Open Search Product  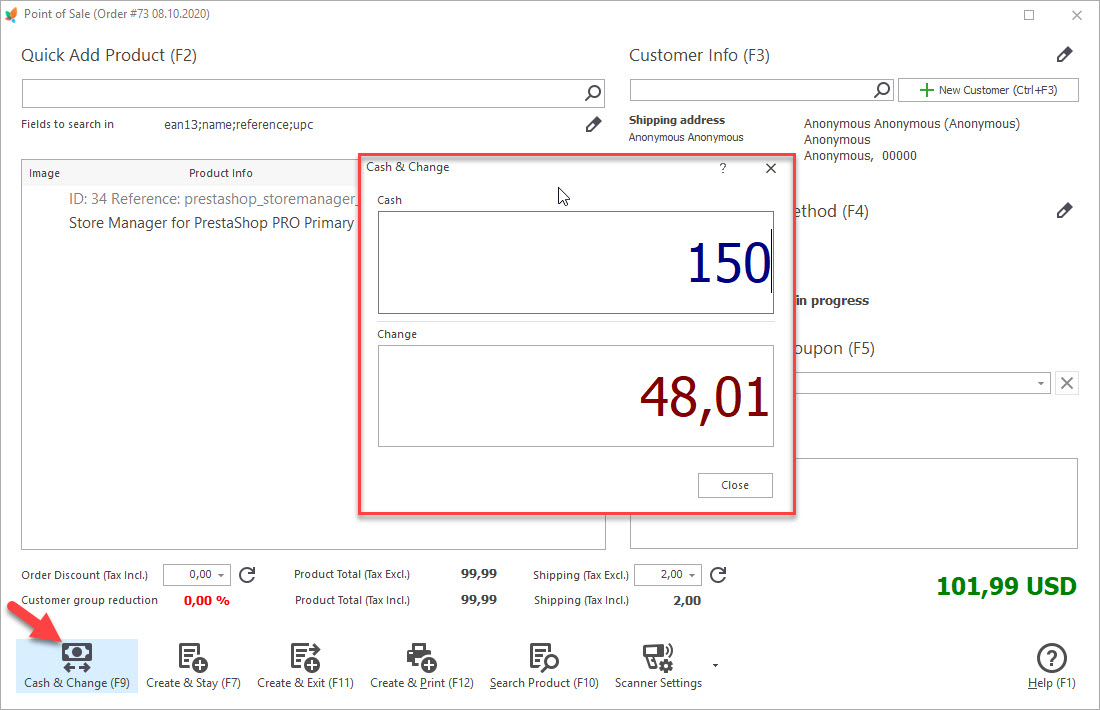[543, 657]
